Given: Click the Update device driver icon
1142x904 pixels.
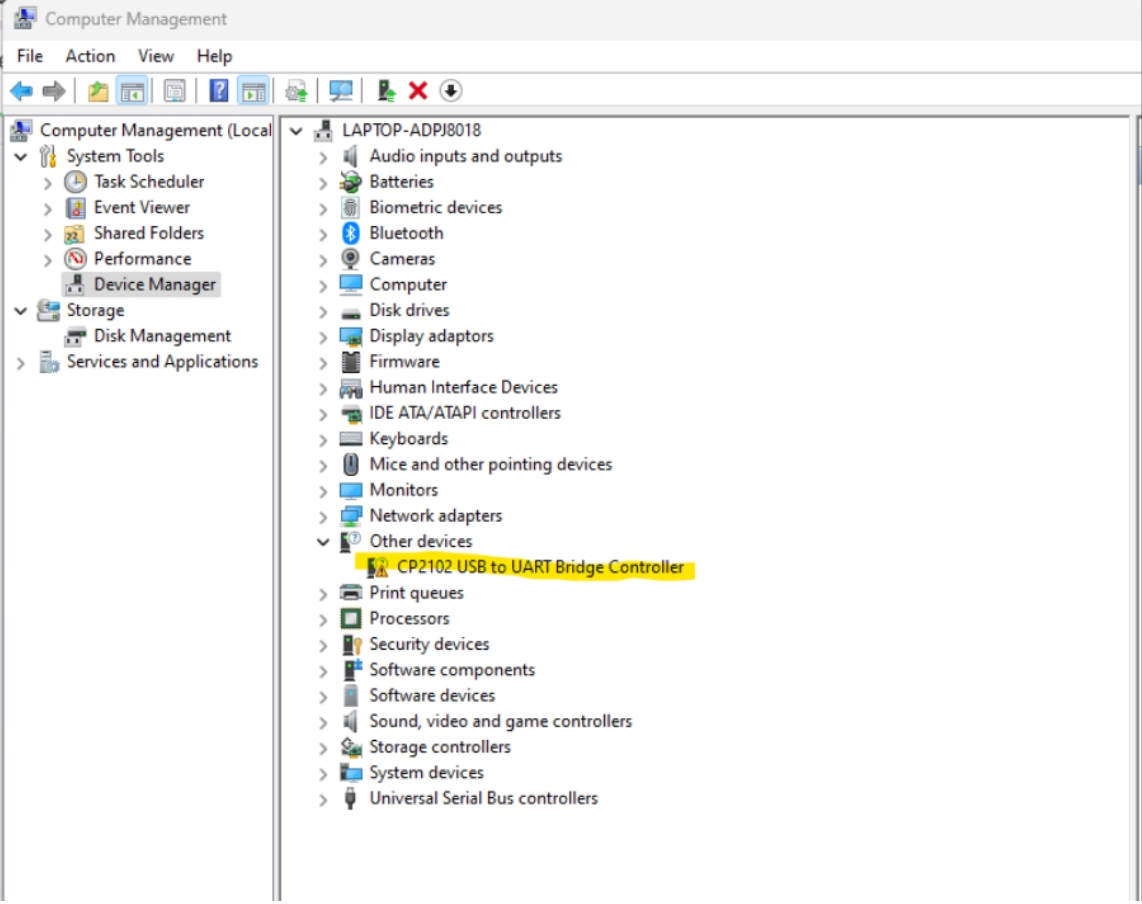Looking at the screenshot, I should click(386, 91).
